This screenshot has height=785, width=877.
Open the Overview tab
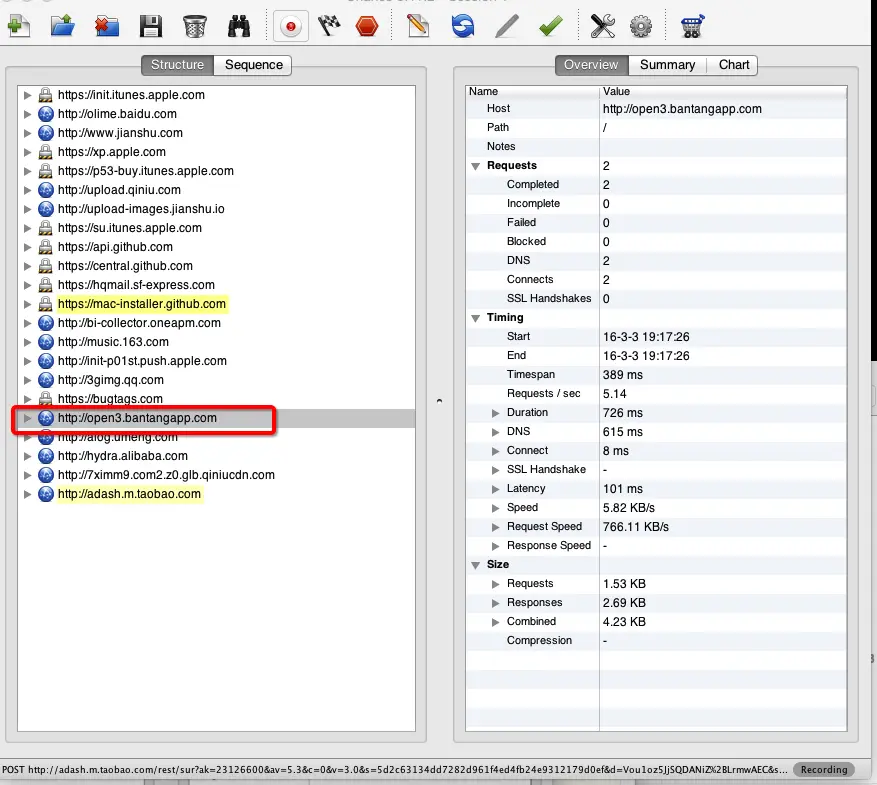point(591,65)
